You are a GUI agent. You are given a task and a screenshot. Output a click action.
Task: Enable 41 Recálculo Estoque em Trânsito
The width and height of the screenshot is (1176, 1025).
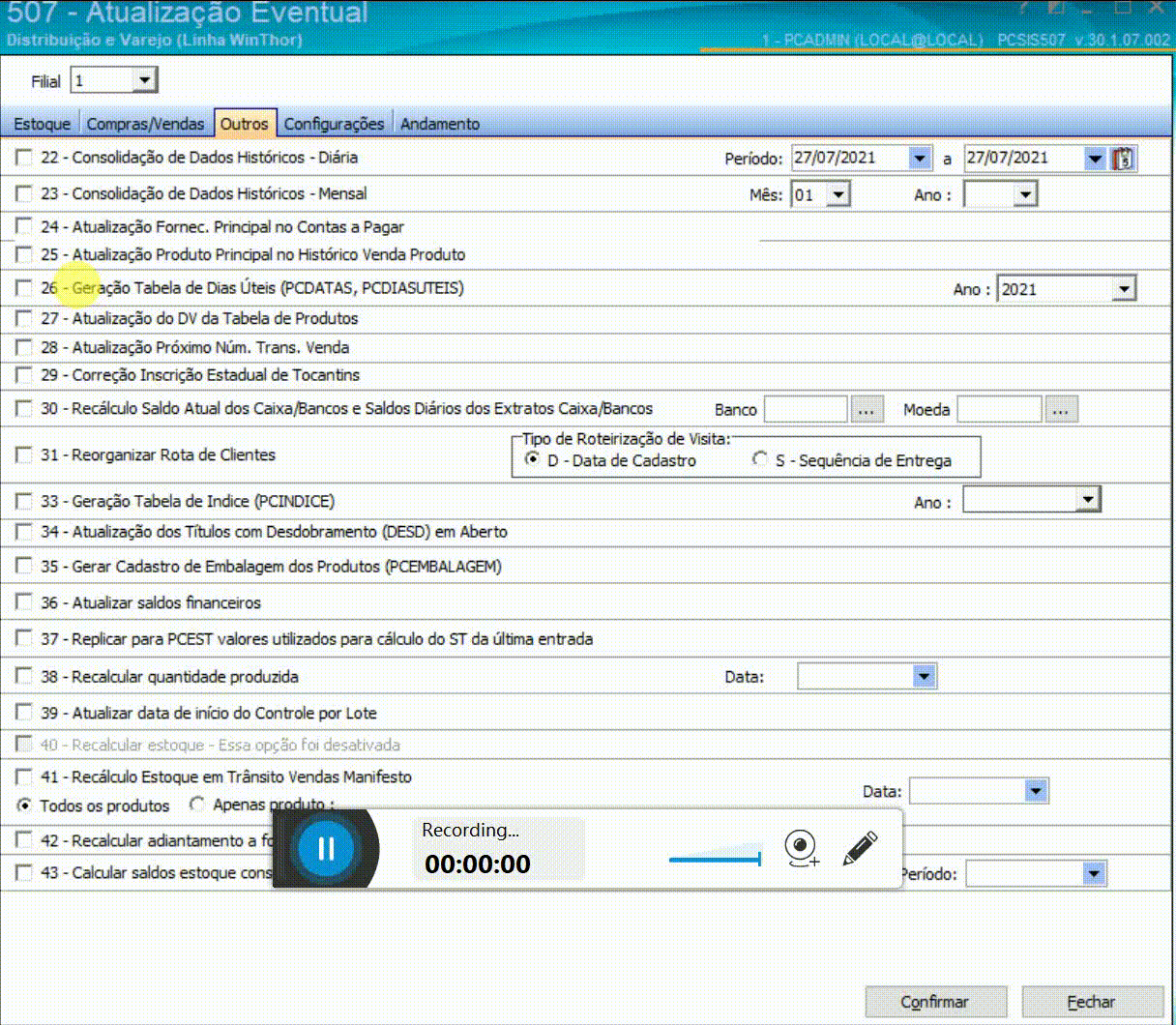[x=24, y=776]
